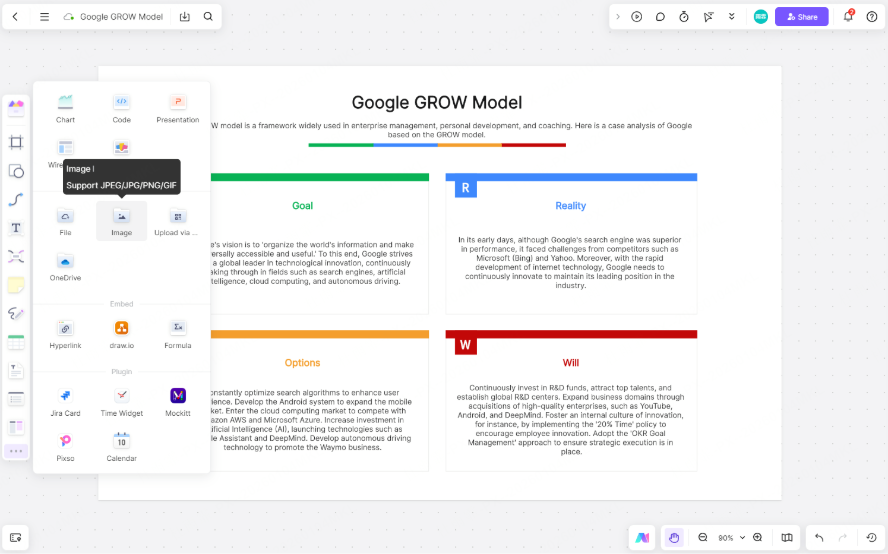
Task: Toggle the more tools ellipsis panel
Action: pos(16,451)
